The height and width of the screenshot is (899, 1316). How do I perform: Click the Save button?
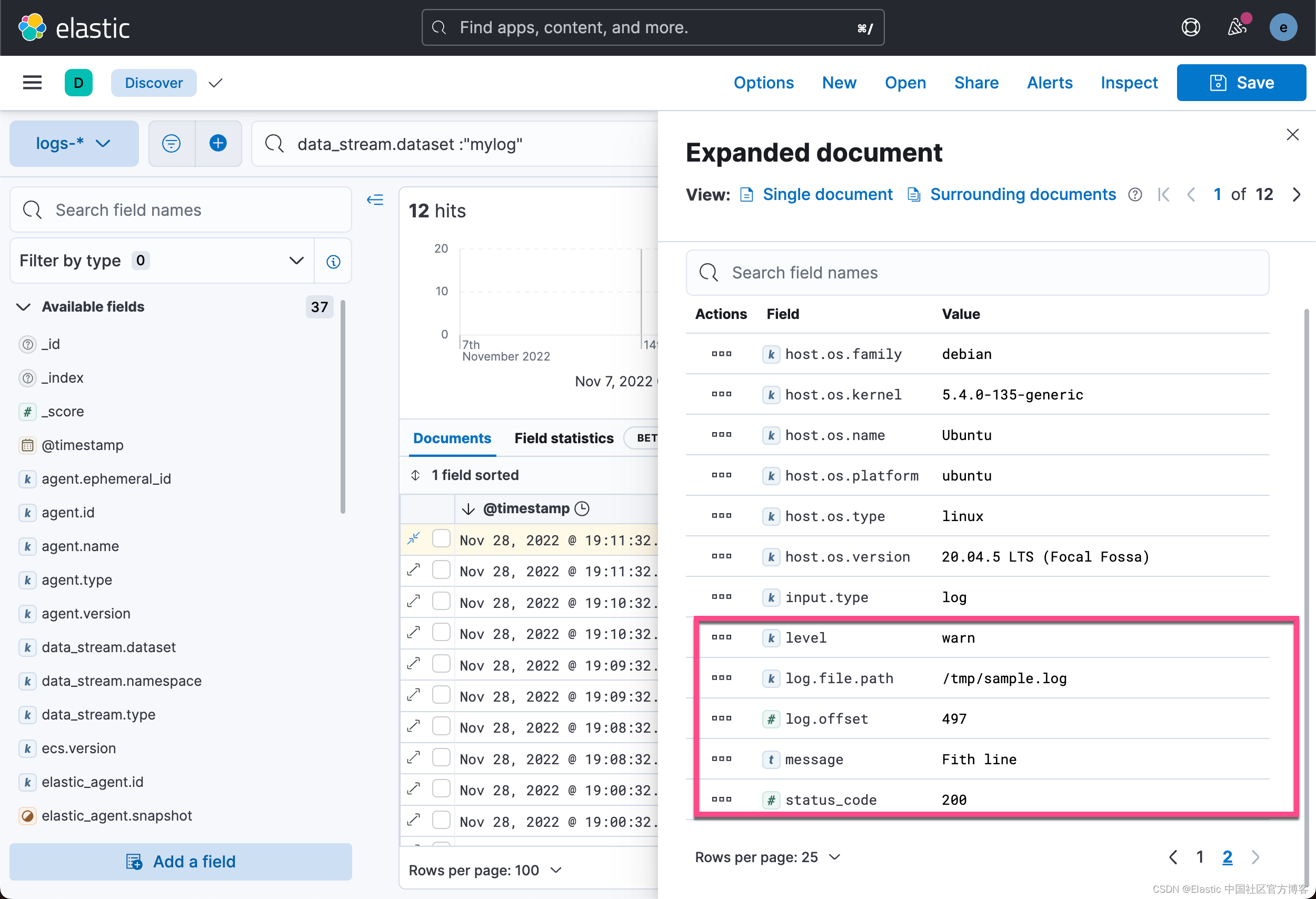(1241, 83)
